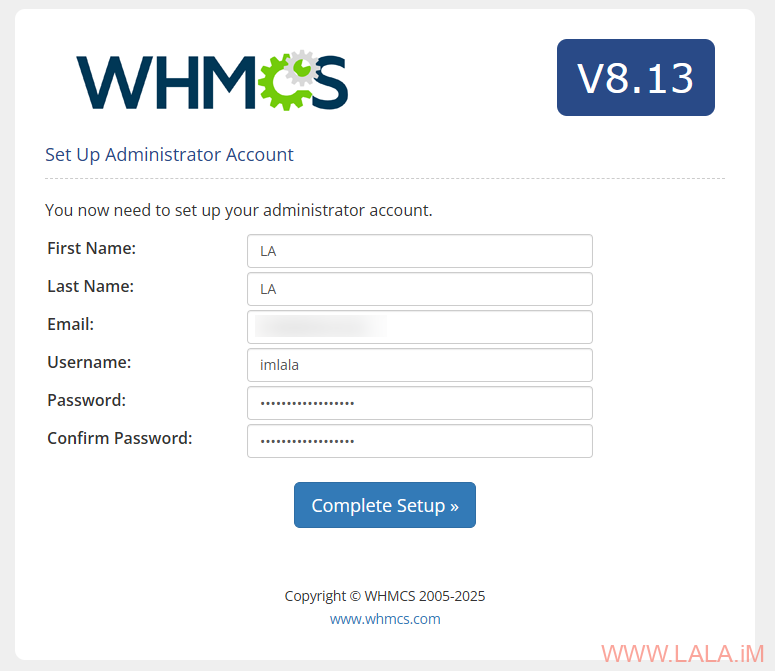Focus the Password field
The width and height of the screenshot is (775, 671).
420,403
